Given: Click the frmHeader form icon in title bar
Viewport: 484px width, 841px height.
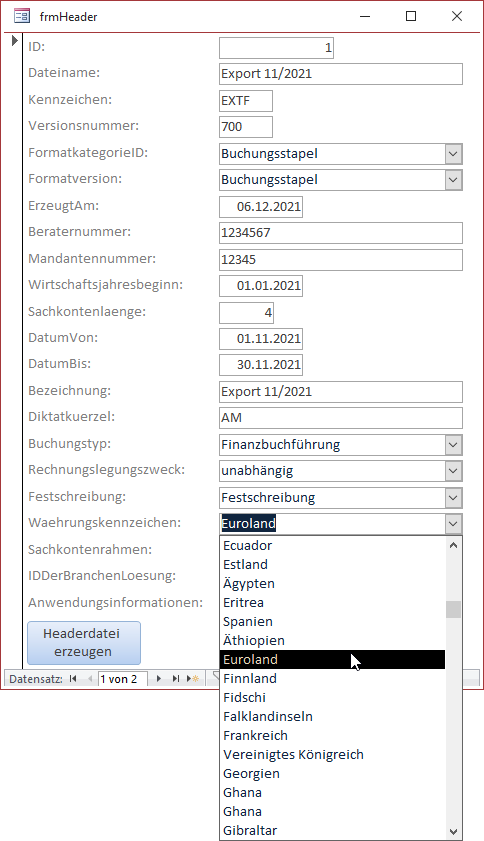Looking at the screenshot, I should [x=22, y=16].
